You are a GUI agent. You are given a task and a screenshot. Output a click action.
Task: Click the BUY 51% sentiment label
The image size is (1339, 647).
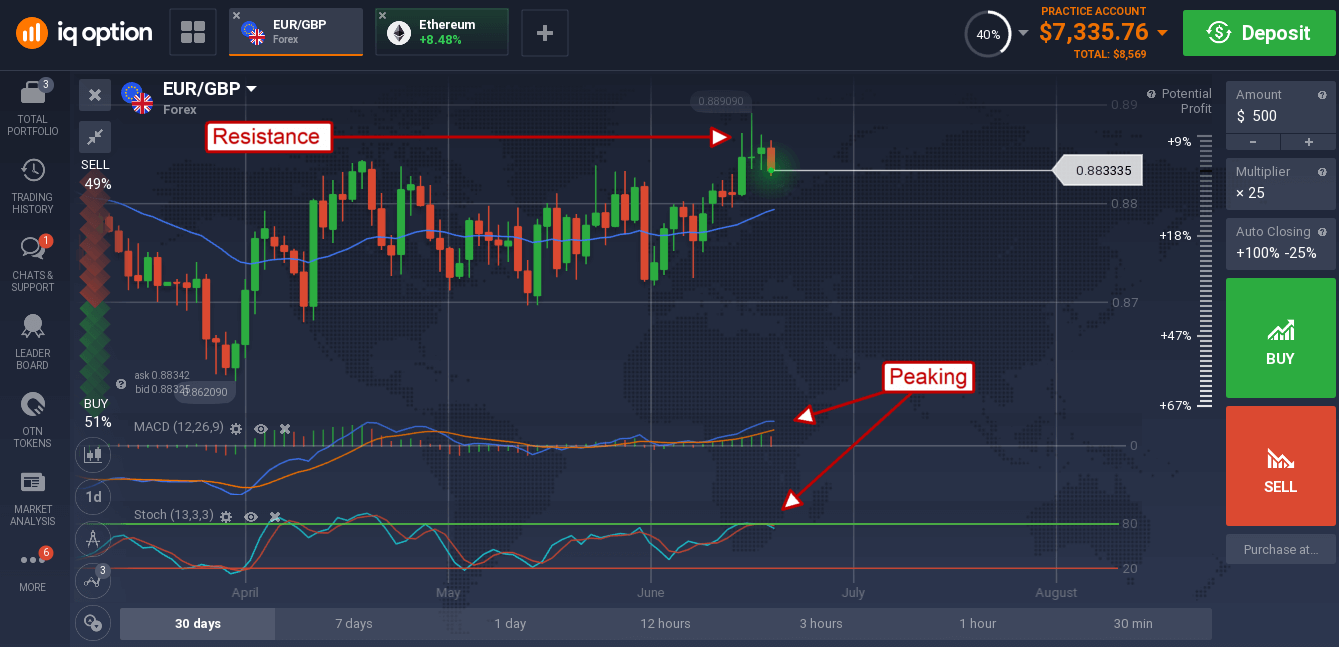[x=96, y=414]
